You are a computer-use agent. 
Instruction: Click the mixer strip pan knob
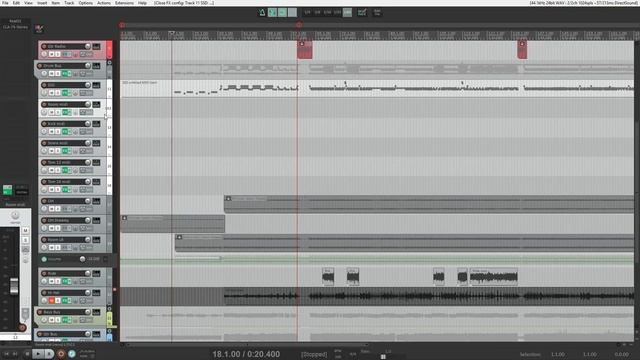[15, 215]
